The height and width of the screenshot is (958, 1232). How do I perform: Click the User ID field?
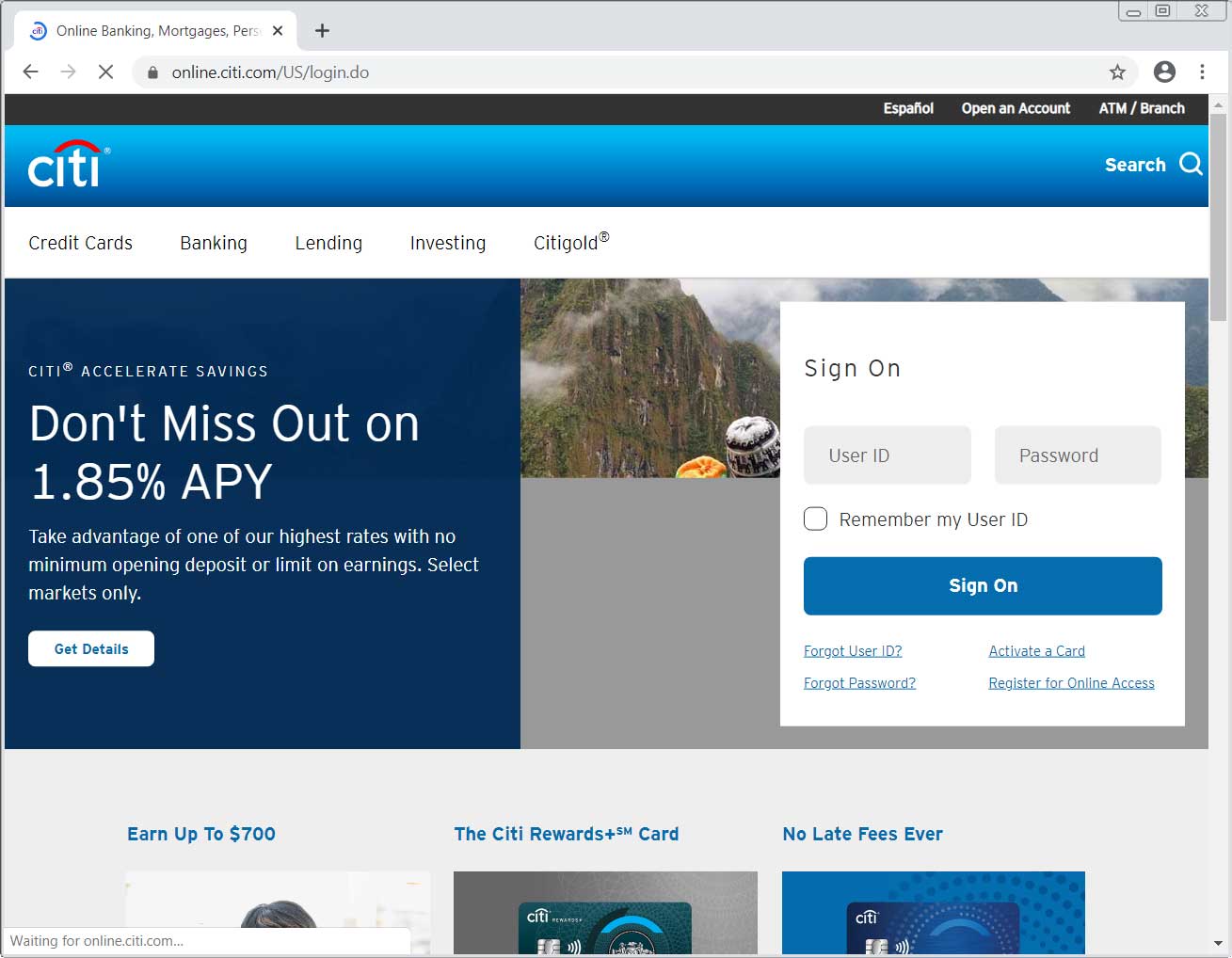point(888,455)
